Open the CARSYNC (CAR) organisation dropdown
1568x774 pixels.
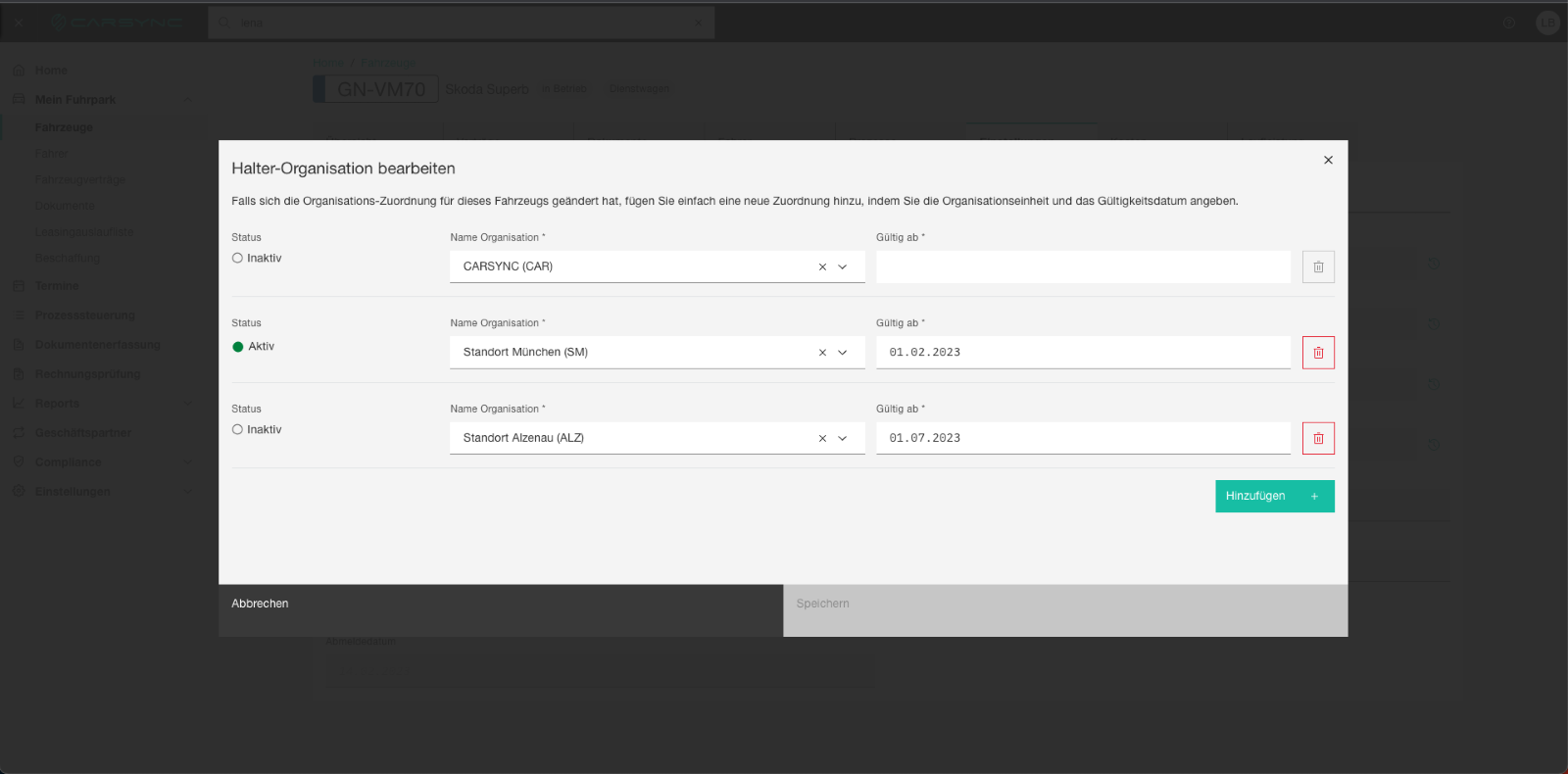(x=843, y=266)
